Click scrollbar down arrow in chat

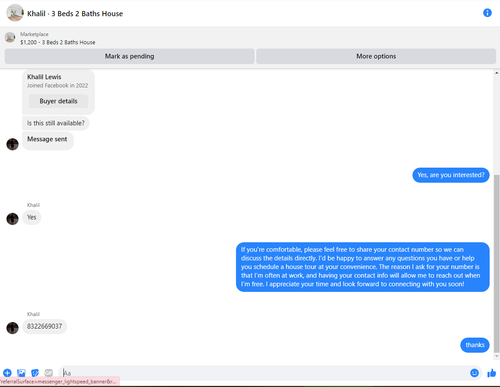497,356
